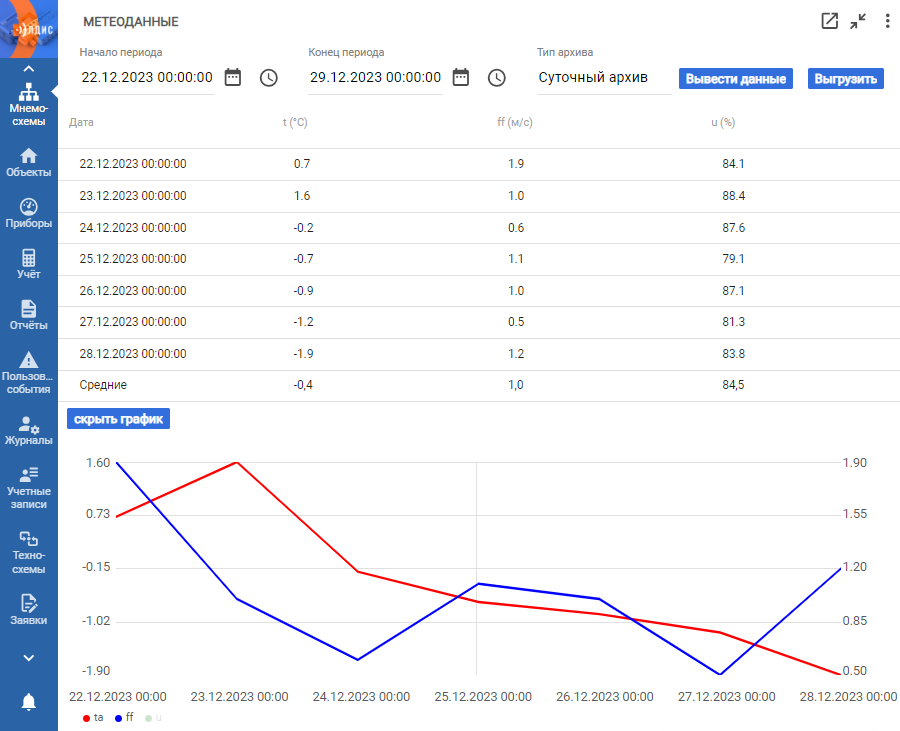Viewport: 900px width, 731px height.
Task: Expand the Тип архива dropdown
Action: pyautogui.click(x=604, y=77)
